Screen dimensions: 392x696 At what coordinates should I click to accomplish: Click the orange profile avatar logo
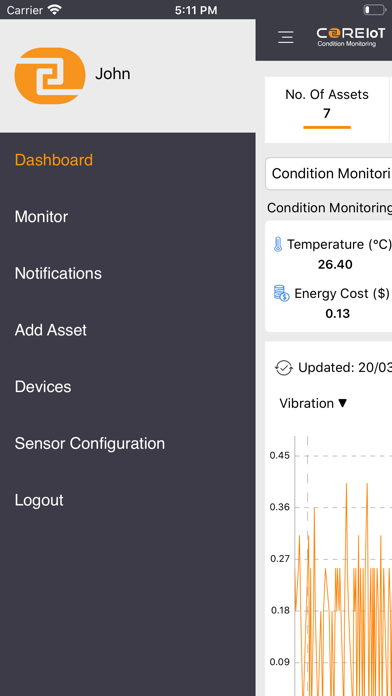coord(50,76)
